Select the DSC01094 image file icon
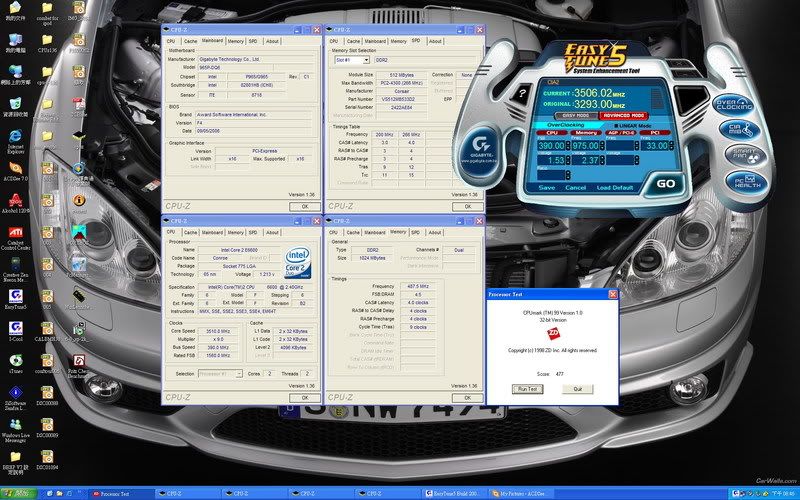The image size is (800, 500). coord(47,460)
